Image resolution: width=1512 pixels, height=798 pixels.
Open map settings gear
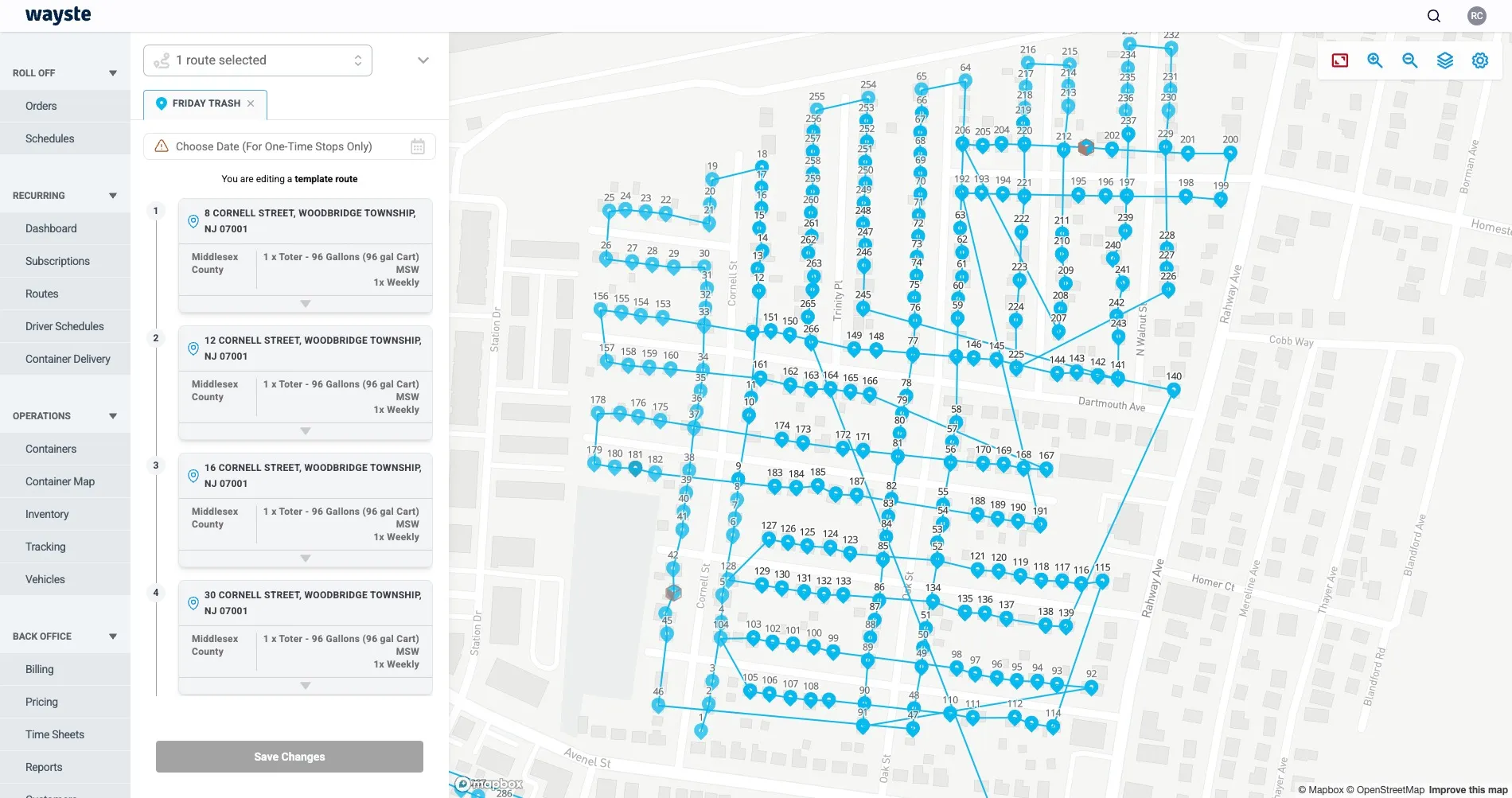pos(1479,60)
